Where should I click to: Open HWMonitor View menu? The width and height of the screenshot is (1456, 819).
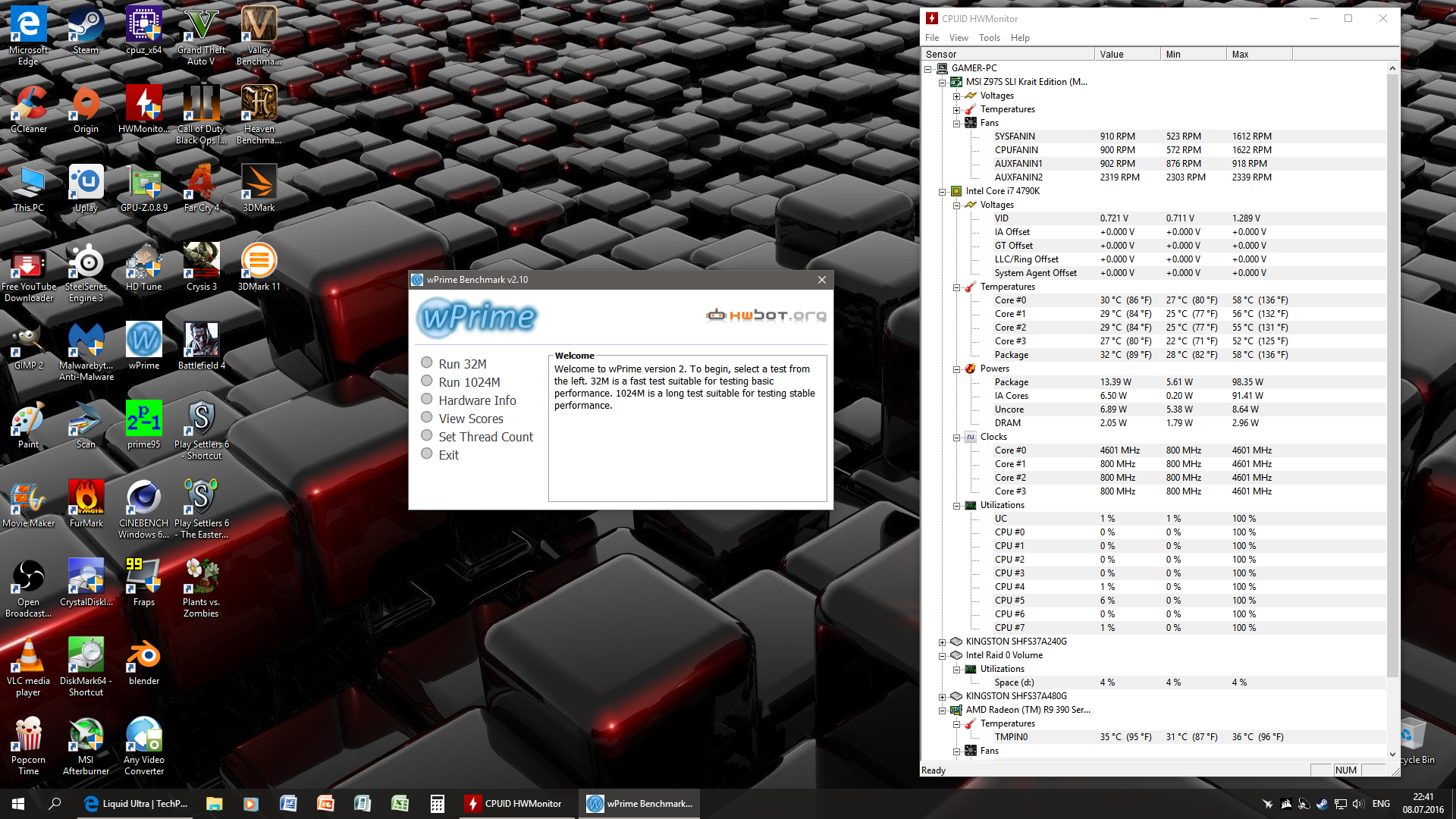(959, 38)
